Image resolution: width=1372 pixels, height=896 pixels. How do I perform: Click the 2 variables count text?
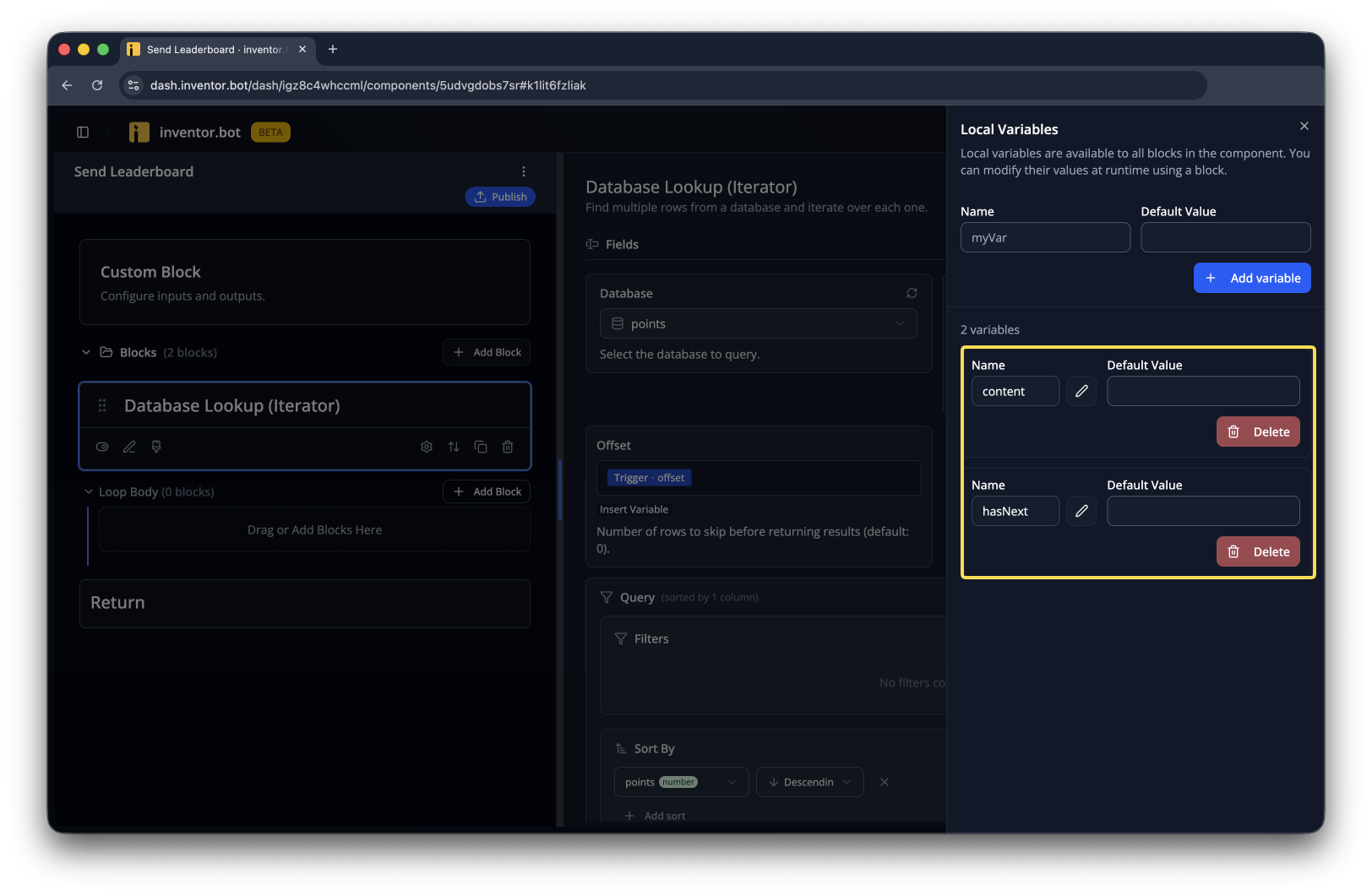[990, 329]
